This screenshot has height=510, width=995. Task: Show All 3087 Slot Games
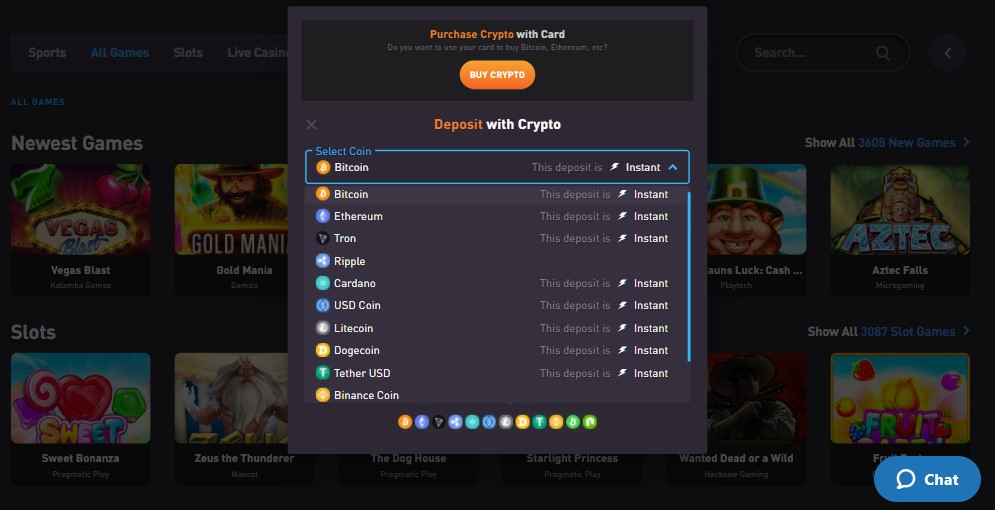888,332
